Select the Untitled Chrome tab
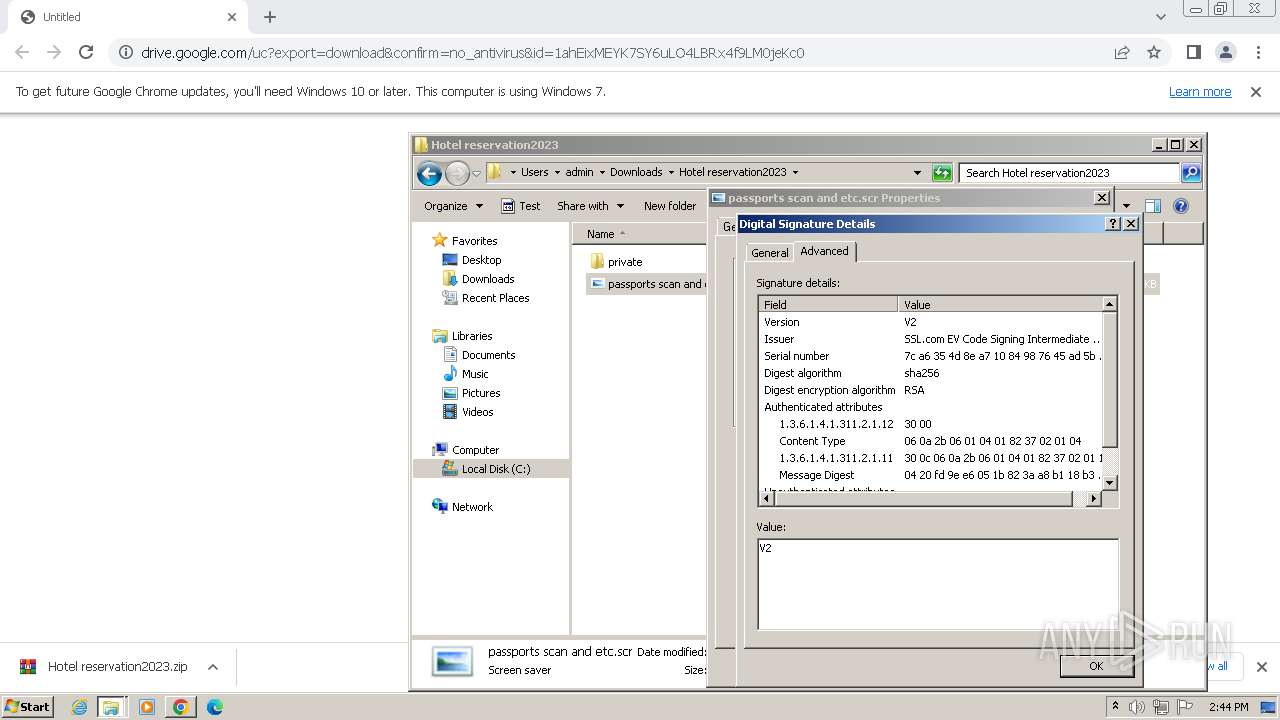This screenshot has height=720, width=1280. (x=128, y=17)
